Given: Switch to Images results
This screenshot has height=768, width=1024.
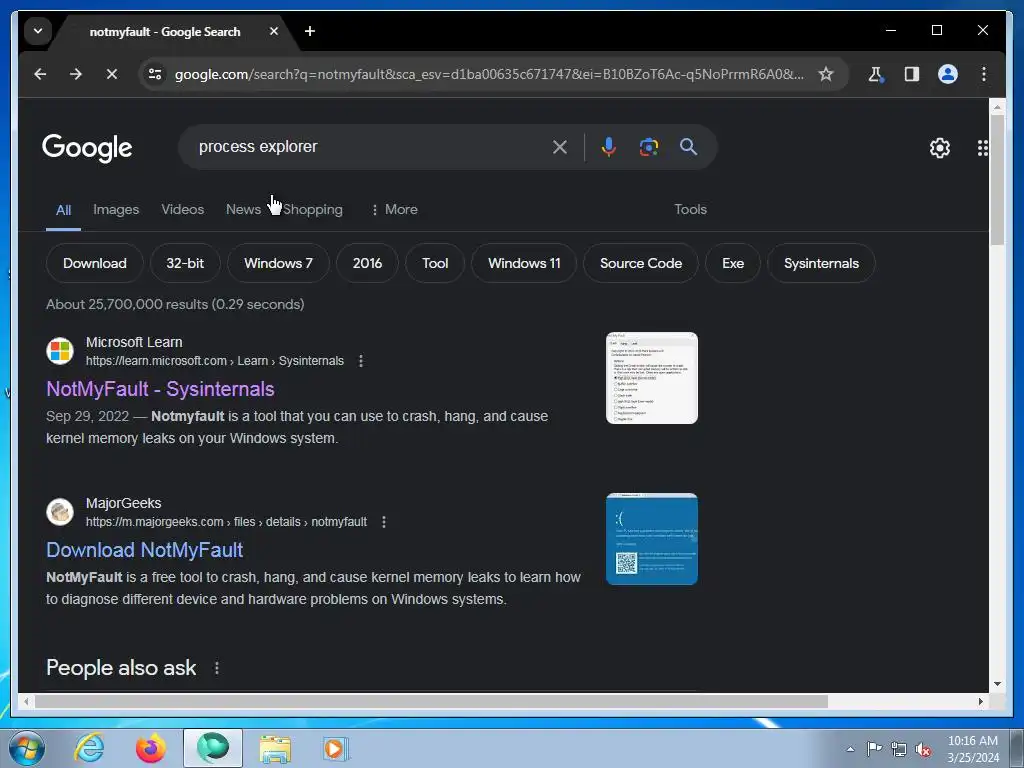Looking at the screenshot, I should (116, 210).
